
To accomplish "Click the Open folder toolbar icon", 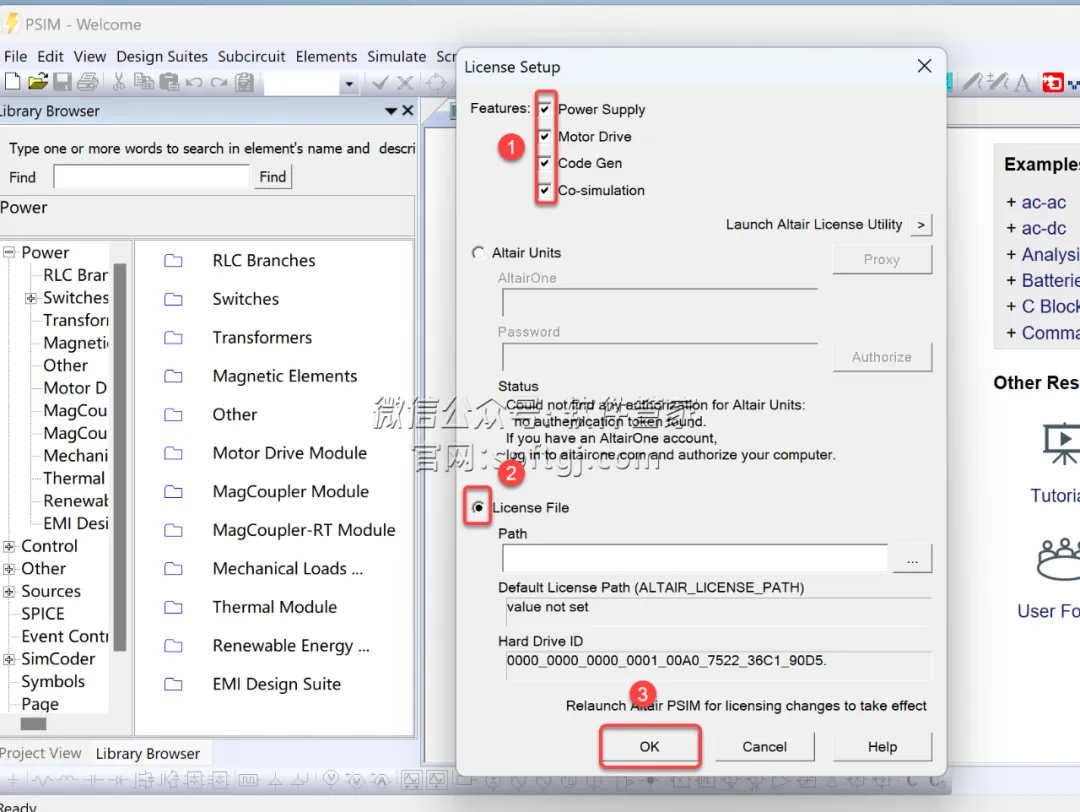I will click(x=38, y=82).
